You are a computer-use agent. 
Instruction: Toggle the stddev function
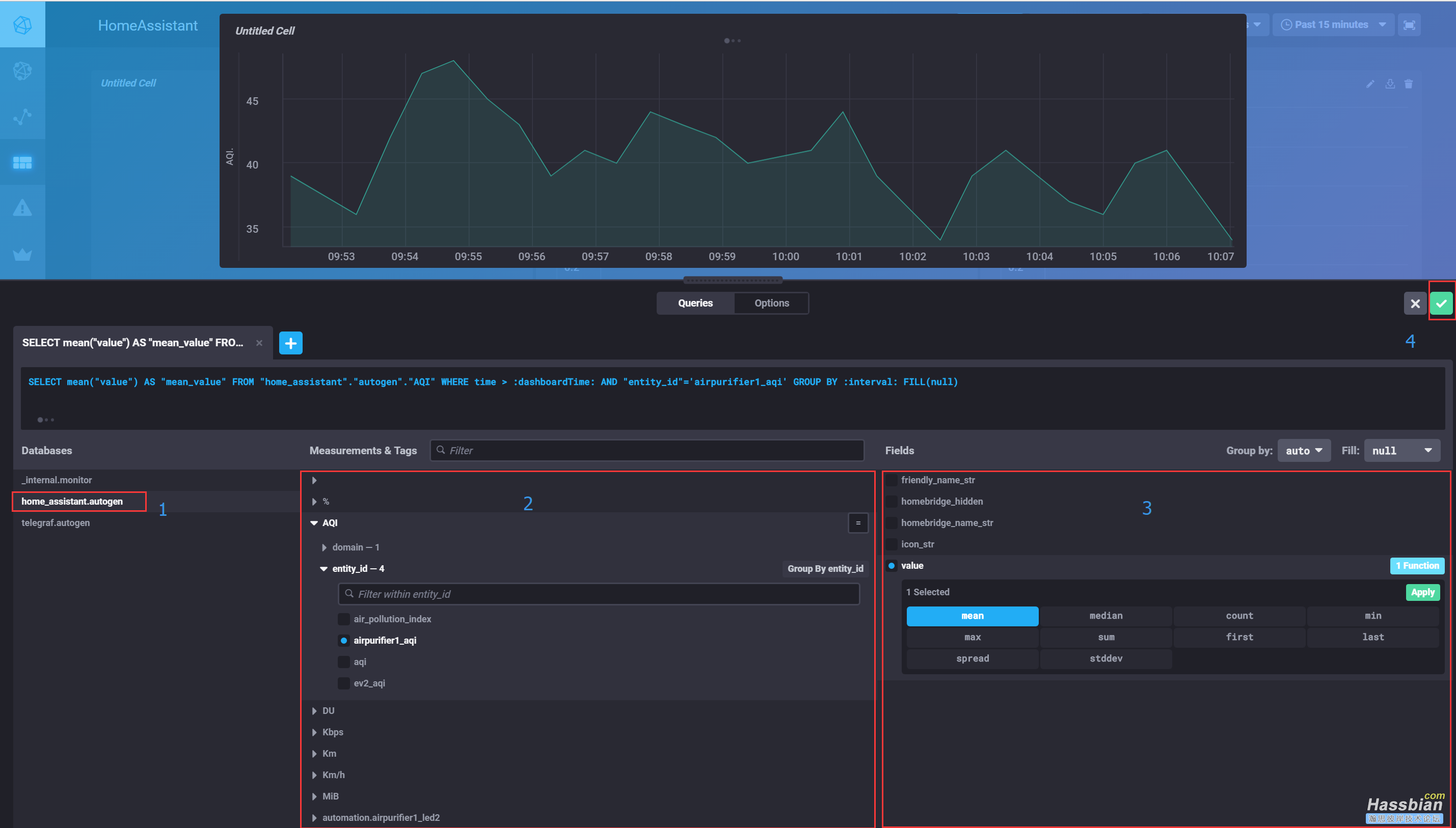[1106, 658]
